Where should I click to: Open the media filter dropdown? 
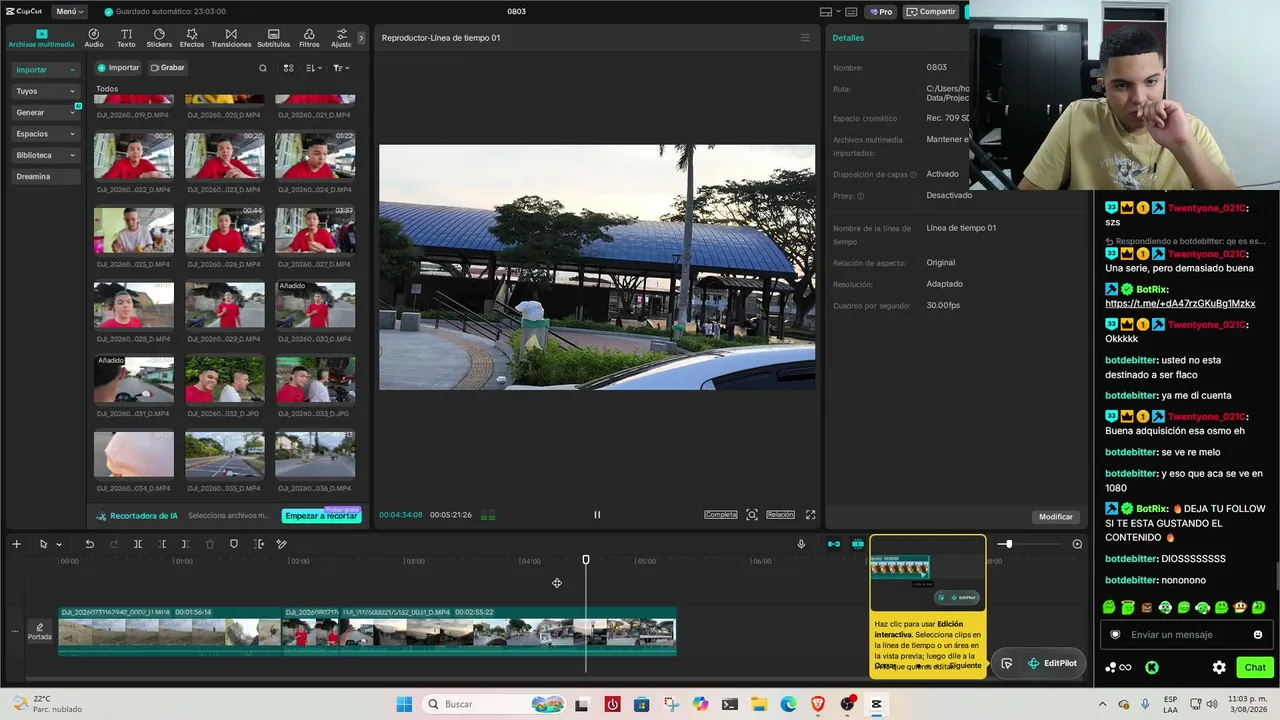[341, 68]
